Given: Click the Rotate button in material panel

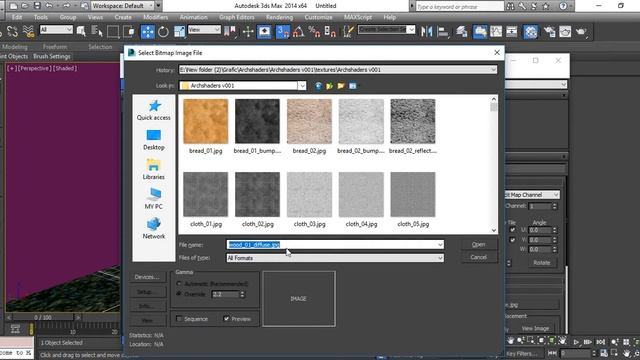Looking at the screenshot, I should pyautogui.click(x=542, y=262).
